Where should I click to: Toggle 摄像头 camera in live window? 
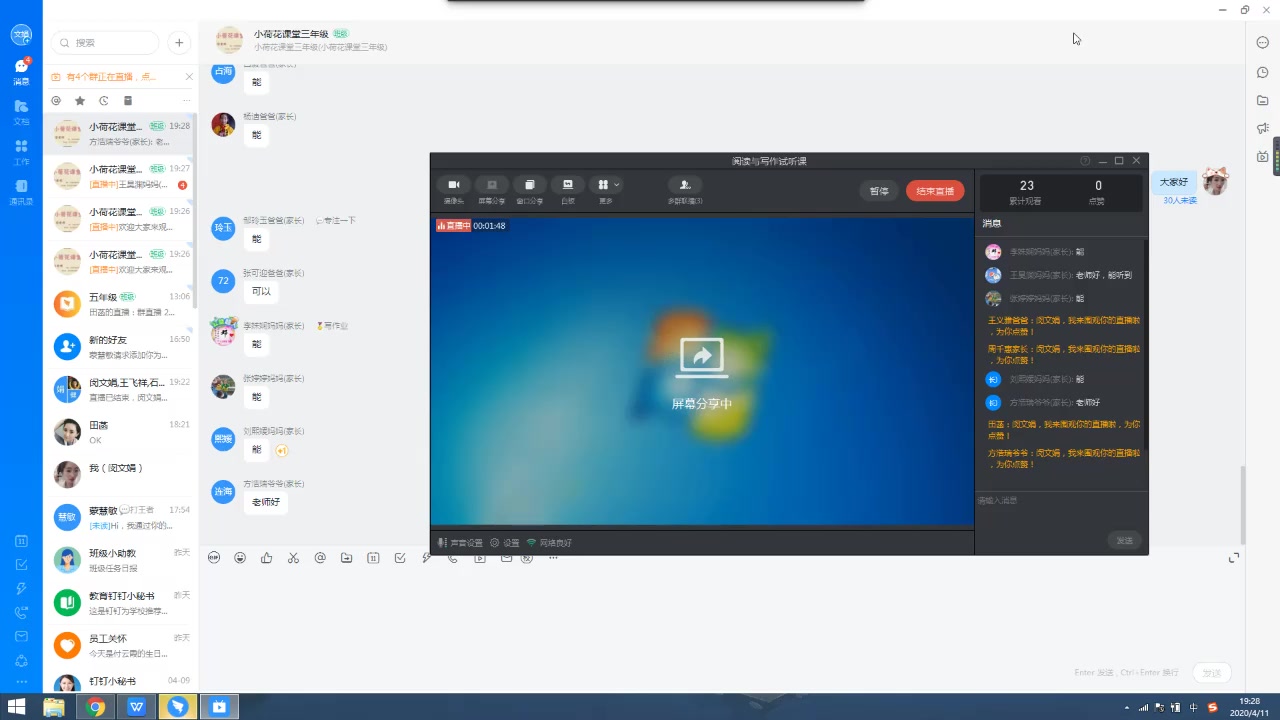pyautogui.click(x=453, y=191)
